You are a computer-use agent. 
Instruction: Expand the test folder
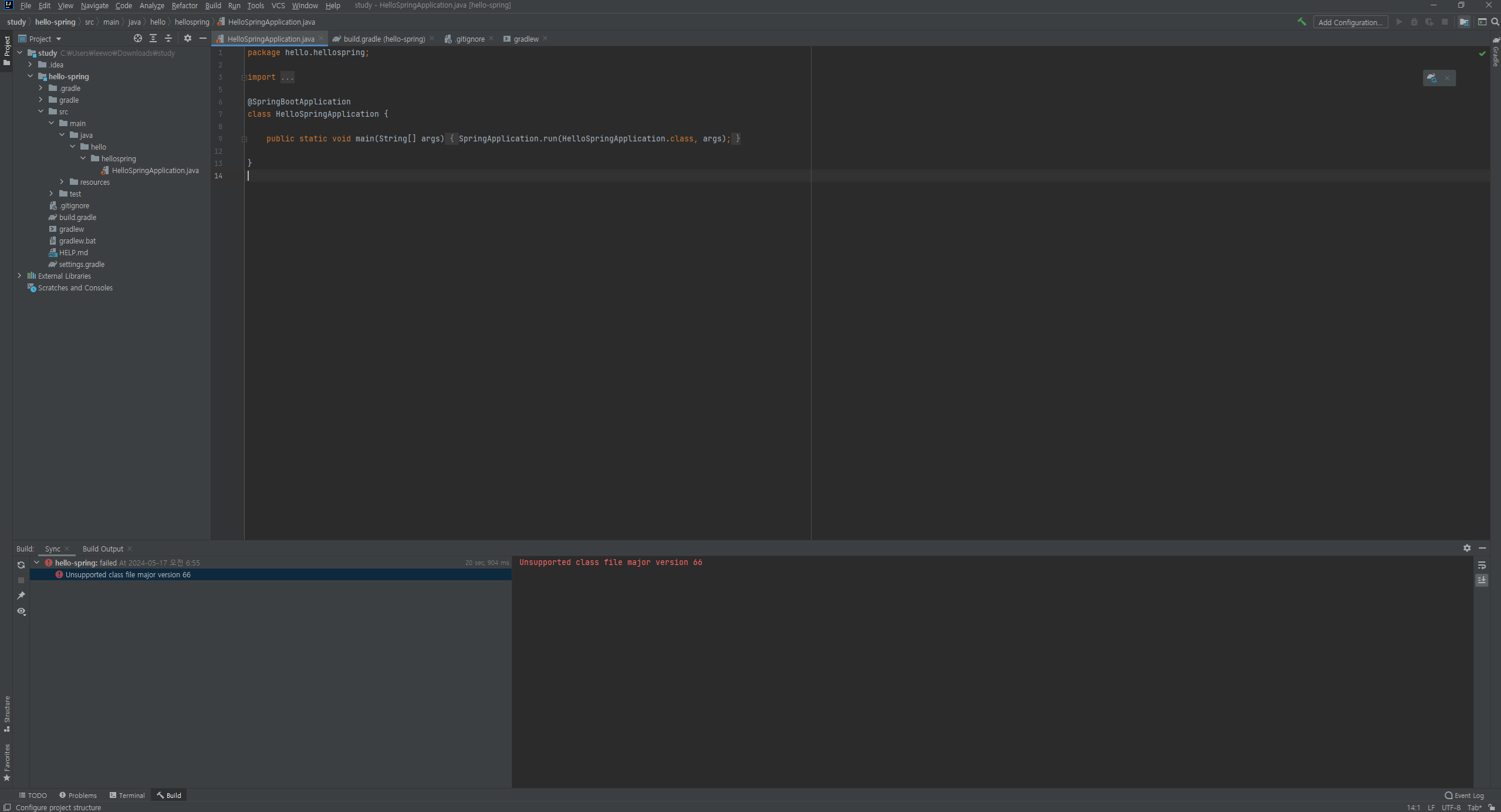click(52, 194)
